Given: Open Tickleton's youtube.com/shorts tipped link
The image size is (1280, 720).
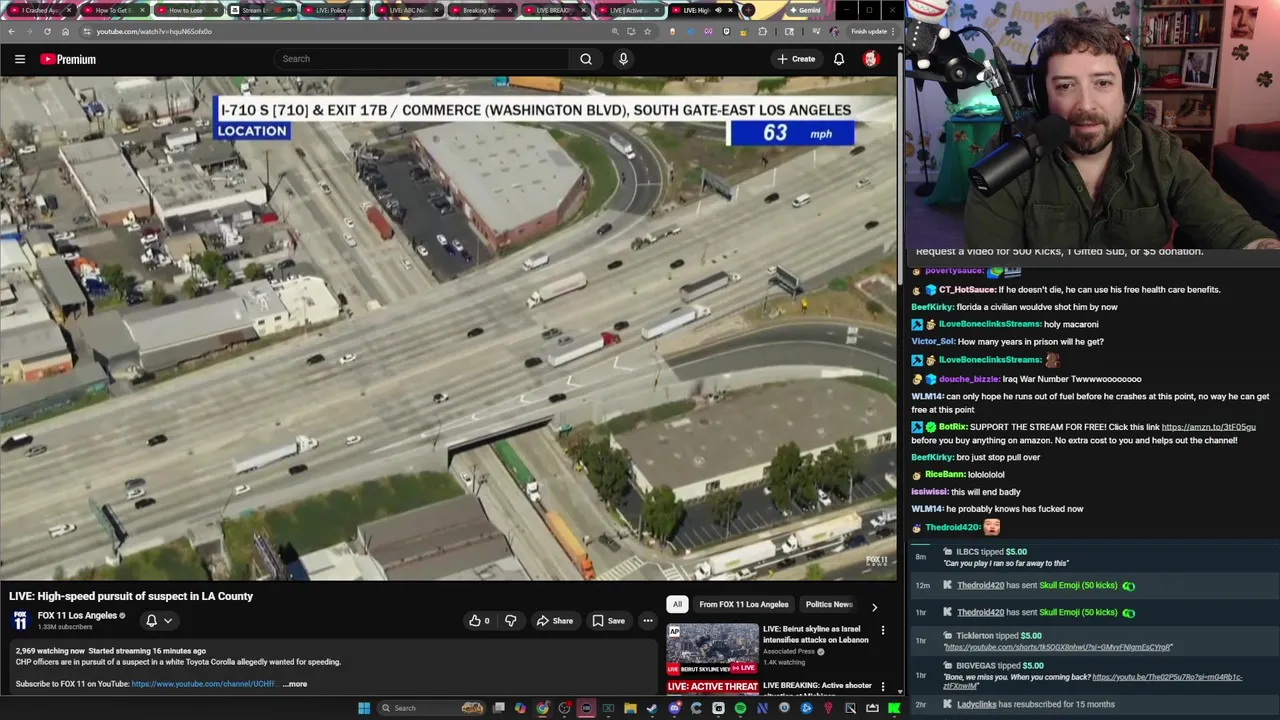Looking at the screenshot, I should pos(1058,647).
